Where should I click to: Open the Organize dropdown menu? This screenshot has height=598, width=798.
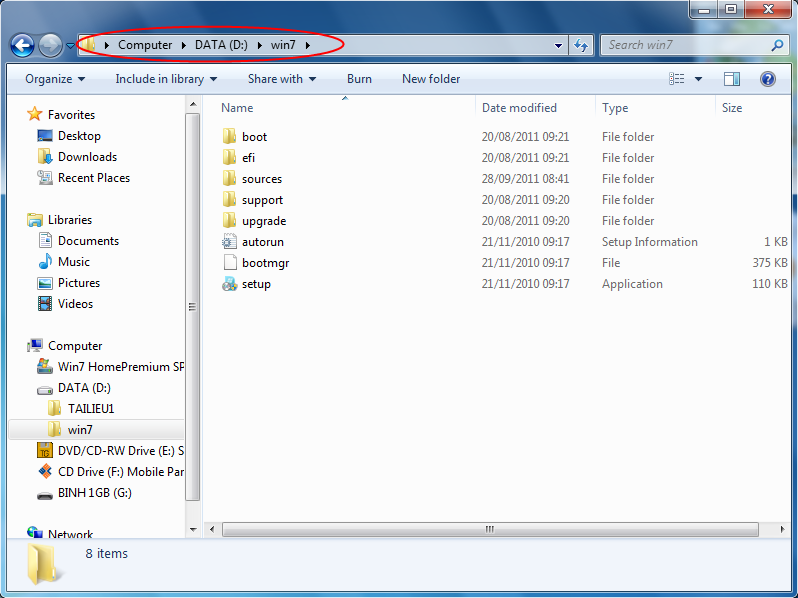point(55,79)
